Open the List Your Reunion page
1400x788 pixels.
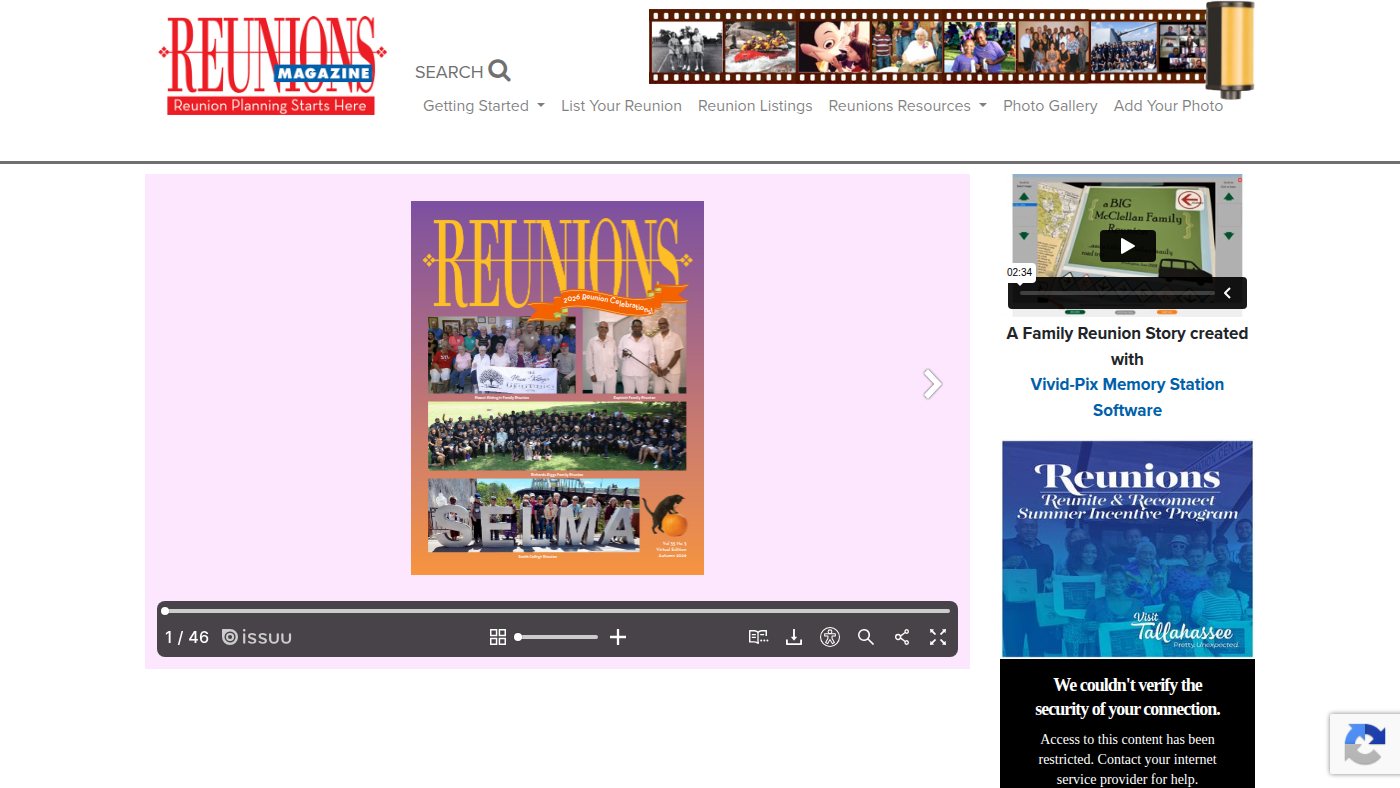(x=621, y=106)
